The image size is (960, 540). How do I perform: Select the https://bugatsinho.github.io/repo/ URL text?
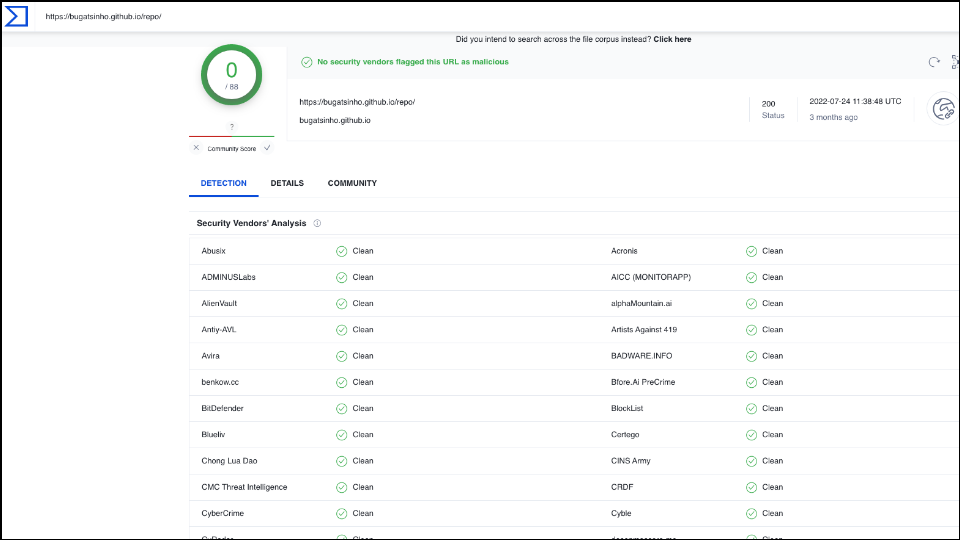(x=357, y=102)
